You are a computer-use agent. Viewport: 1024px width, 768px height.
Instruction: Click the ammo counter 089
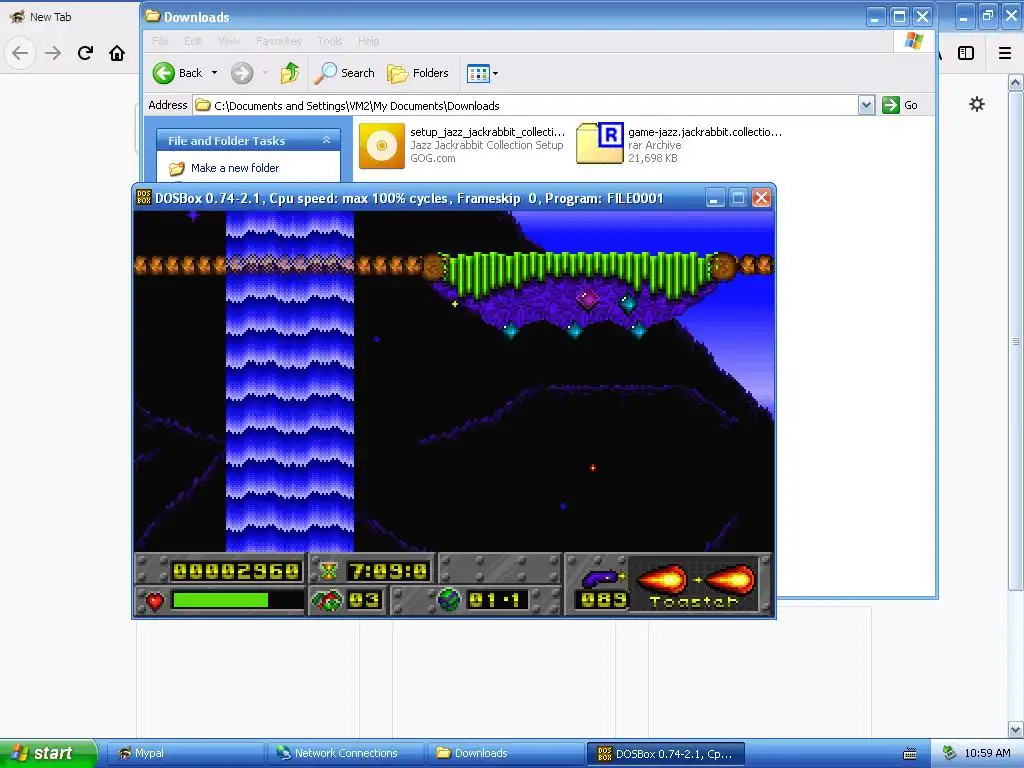tap(603, 600)
